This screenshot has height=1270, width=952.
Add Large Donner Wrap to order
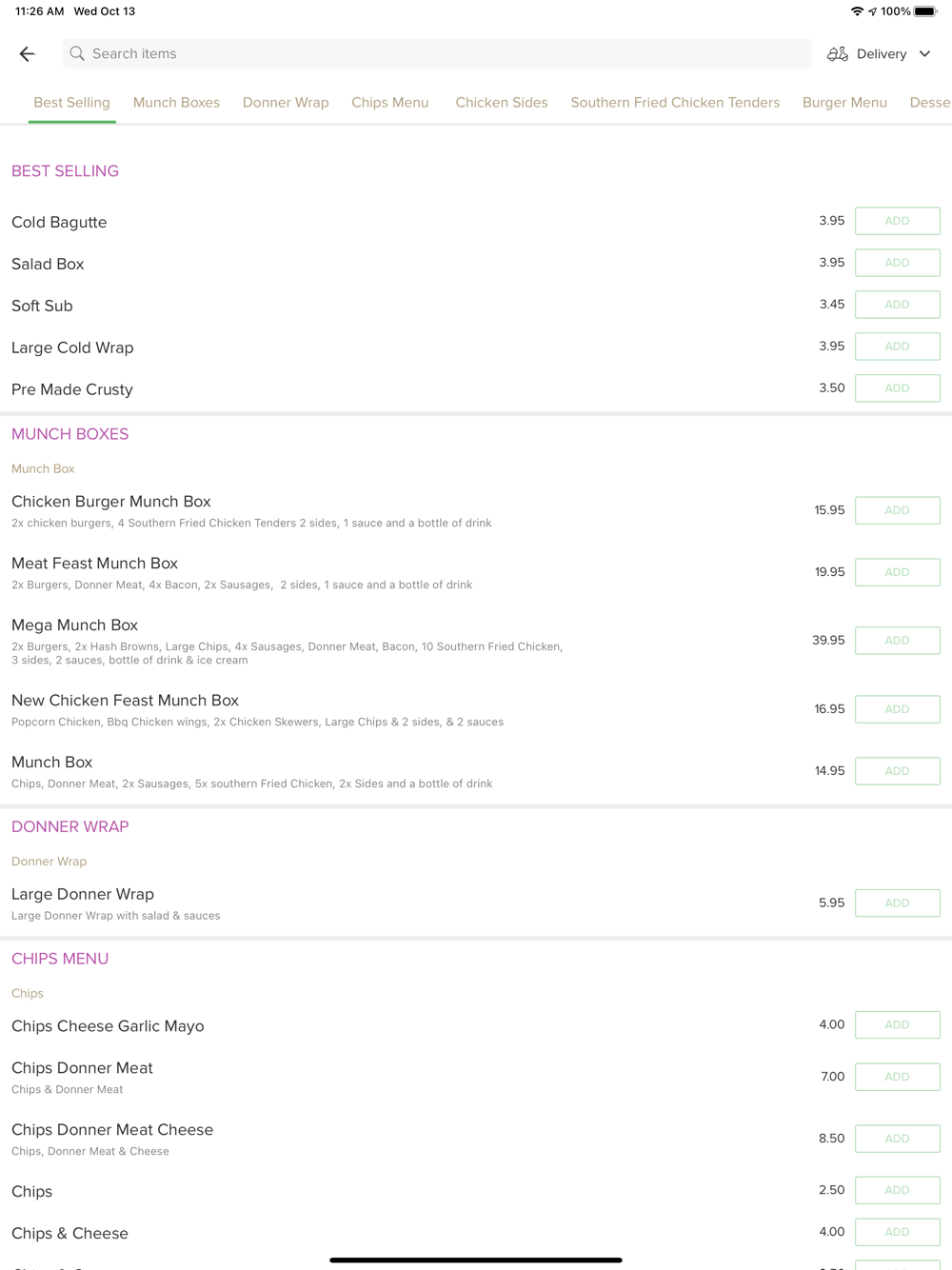tap(897, 903)
